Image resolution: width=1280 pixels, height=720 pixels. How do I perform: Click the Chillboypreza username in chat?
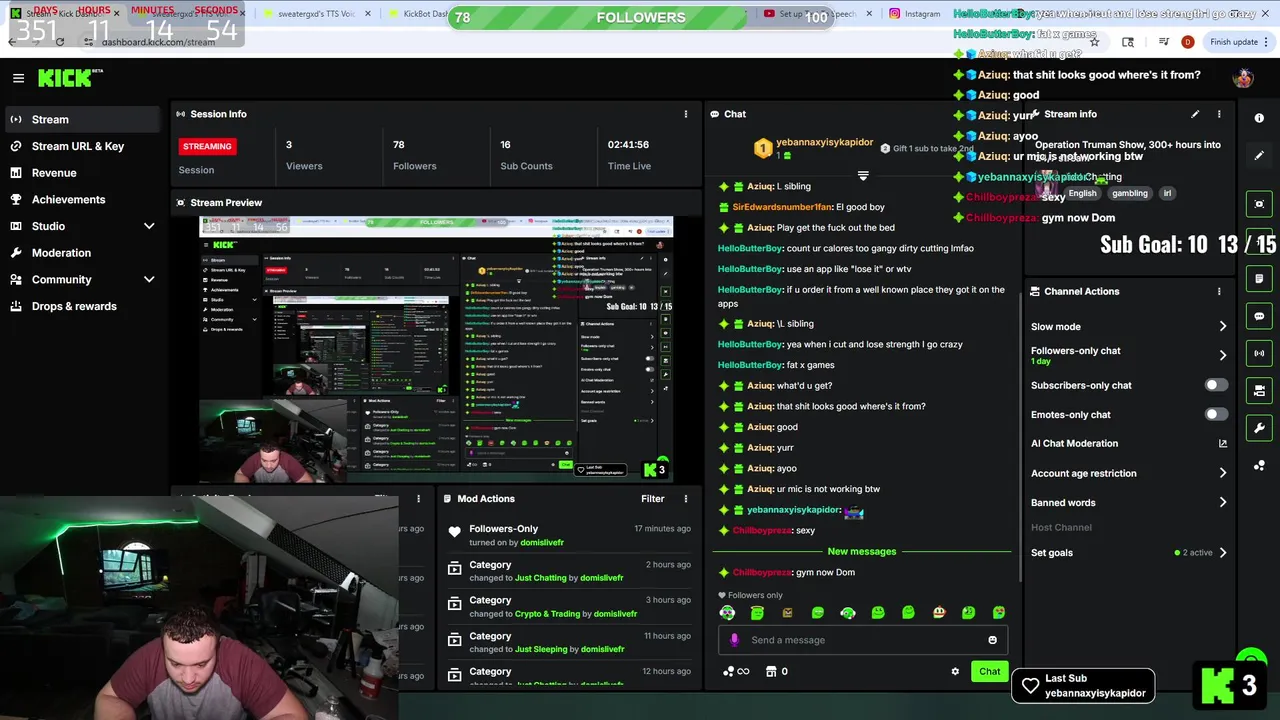tap(761, 572)
